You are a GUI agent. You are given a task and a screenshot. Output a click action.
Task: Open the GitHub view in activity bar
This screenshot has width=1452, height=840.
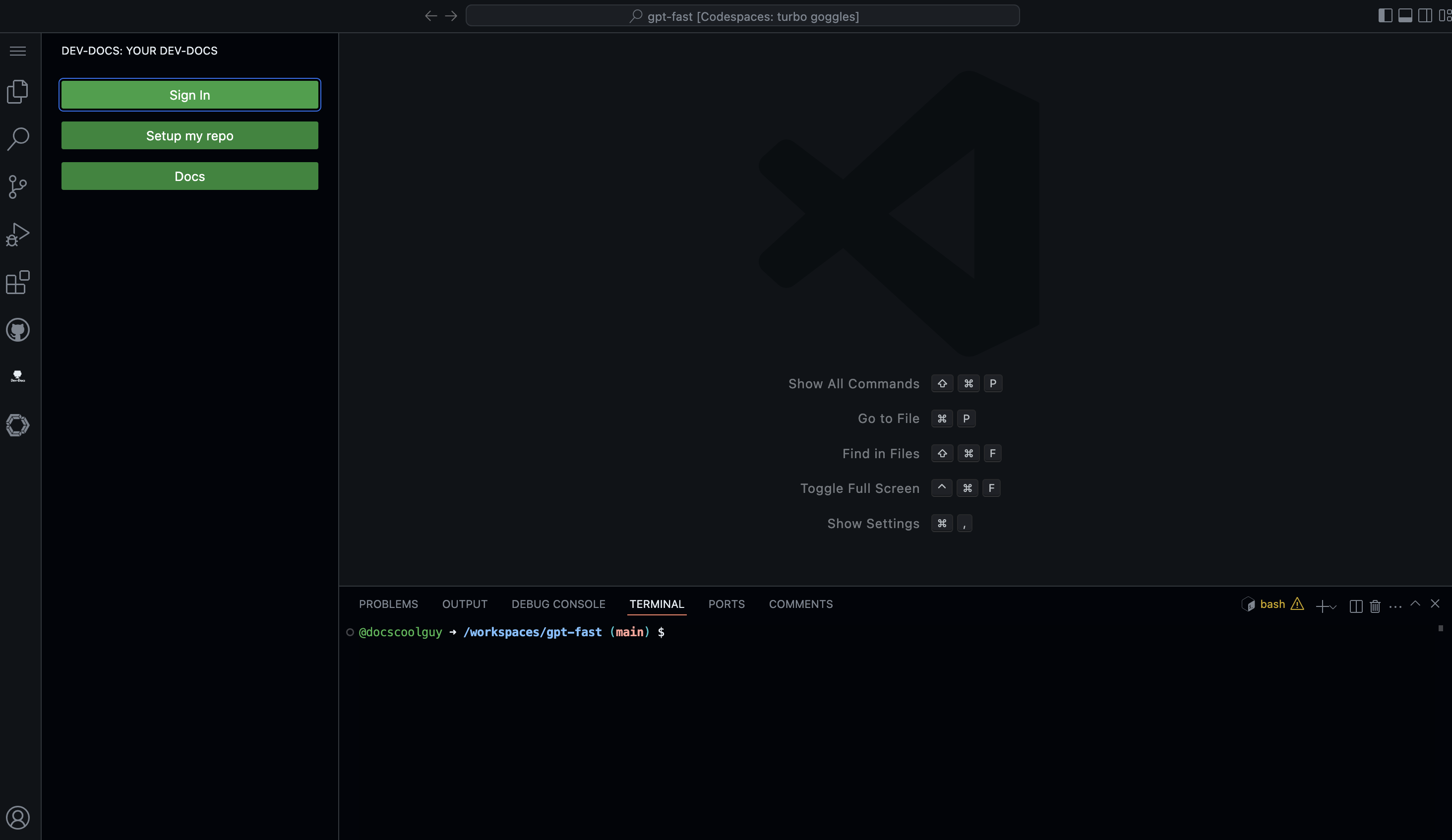pyautogui.click(x=18, y=330)
